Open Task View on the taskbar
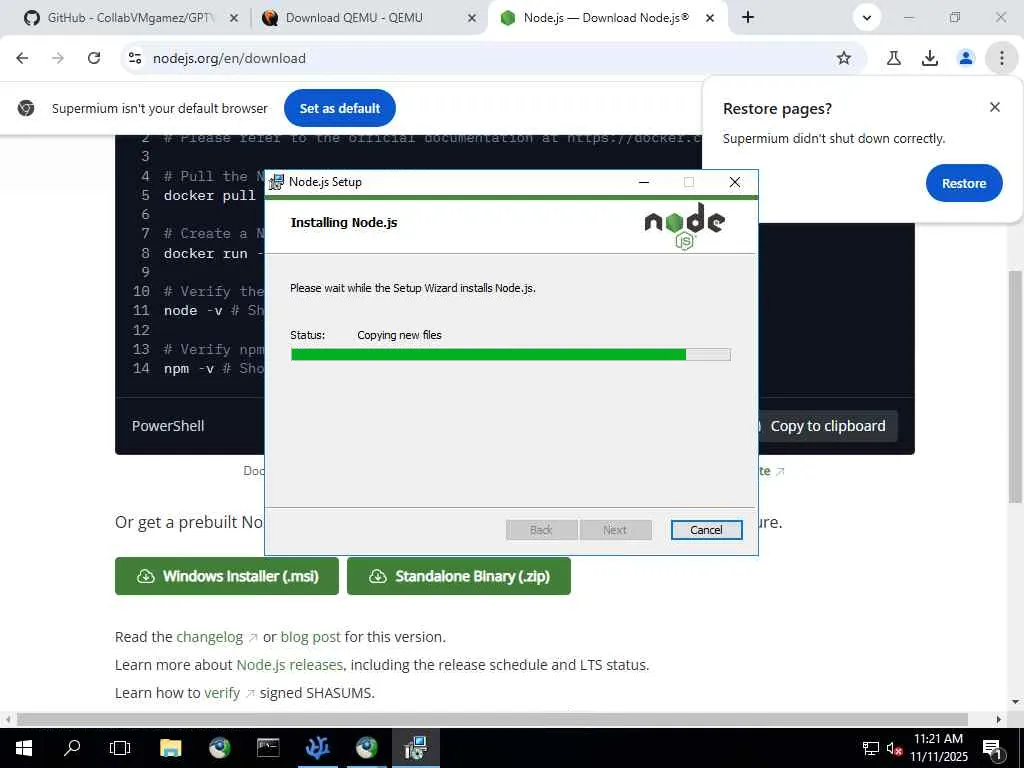The height and width of the screenshot is (768, 1024). [x=120, y=748]
